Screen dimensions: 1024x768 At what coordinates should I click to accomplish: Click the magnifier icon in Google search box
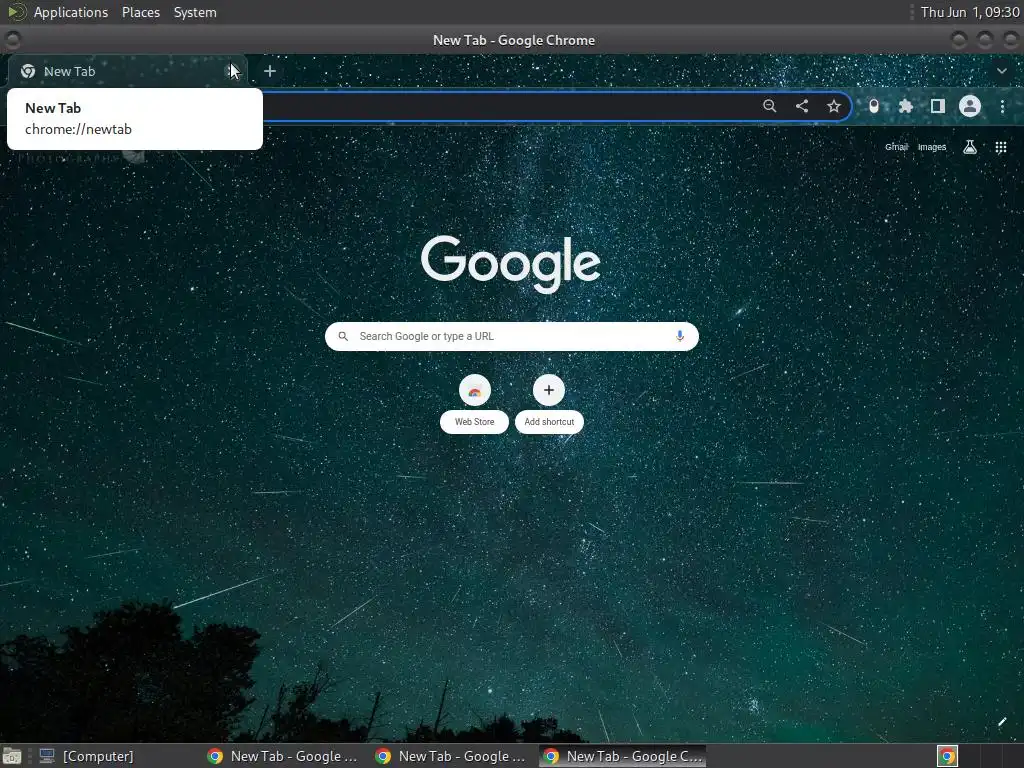pos(343,336)
